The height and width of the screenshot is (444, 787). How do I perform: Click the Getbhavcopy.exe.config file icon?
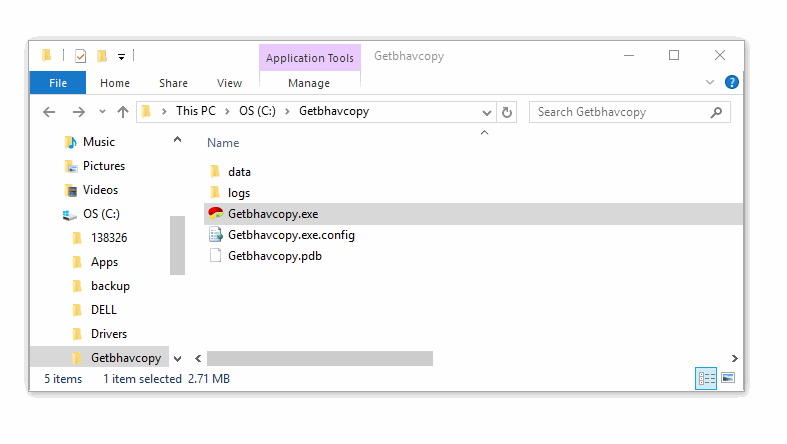215,234
